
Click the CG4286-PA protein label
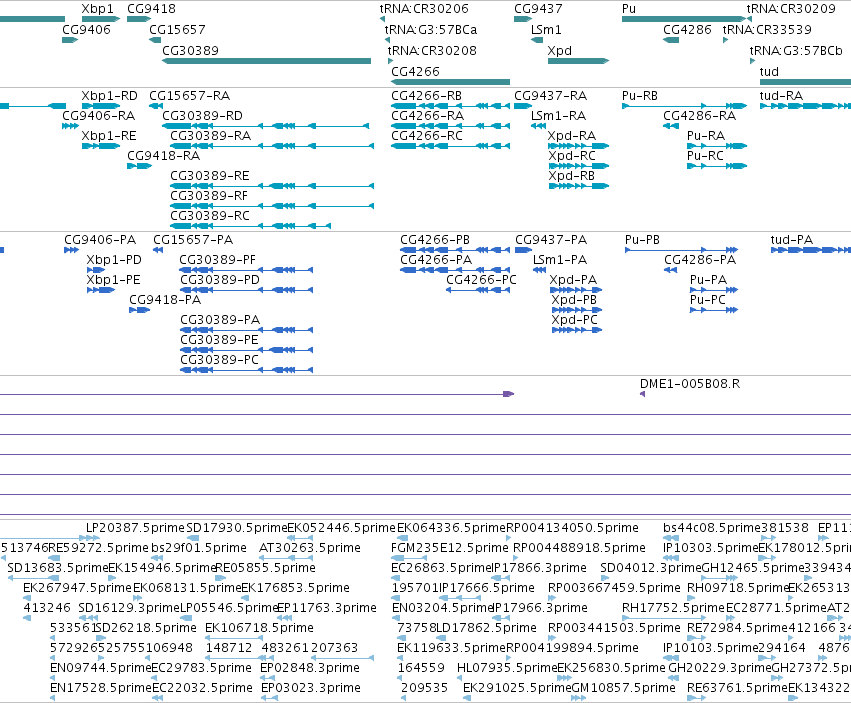(701, 260)
